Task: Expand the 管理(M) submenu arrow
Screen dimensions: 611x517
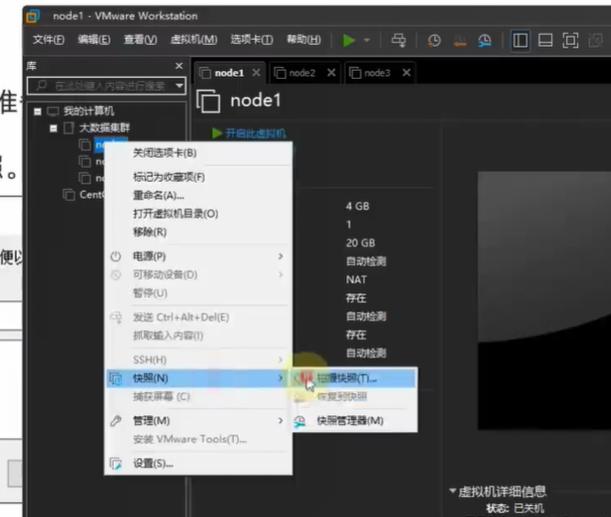Action: coord(281,420)
